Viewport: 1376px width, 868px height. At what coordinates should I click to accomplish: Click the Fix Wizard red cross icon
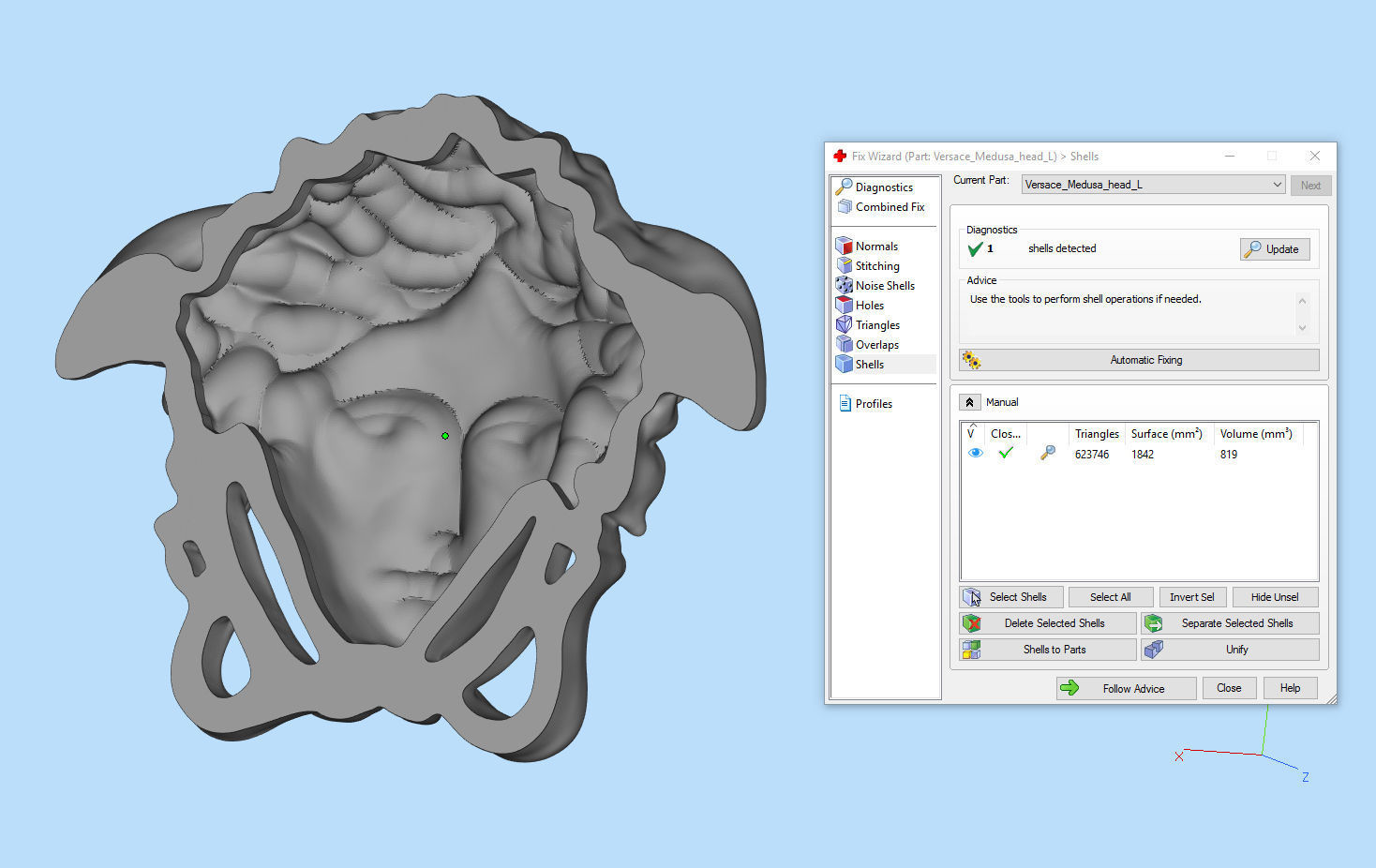click(840, 157)
